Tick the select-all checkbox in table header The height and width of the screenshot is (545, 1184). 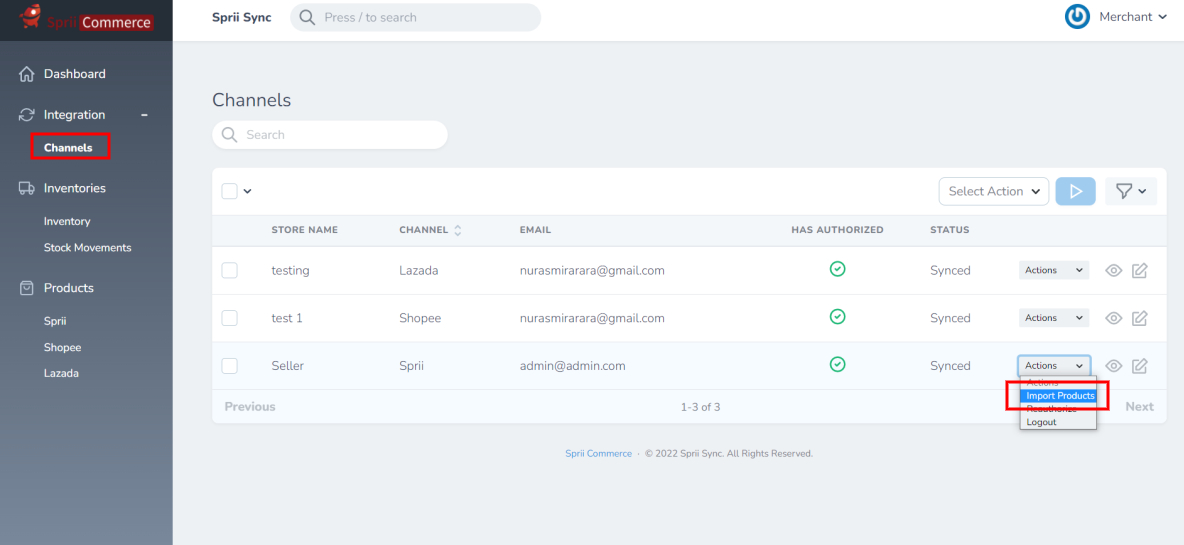(x=230, y=191)
